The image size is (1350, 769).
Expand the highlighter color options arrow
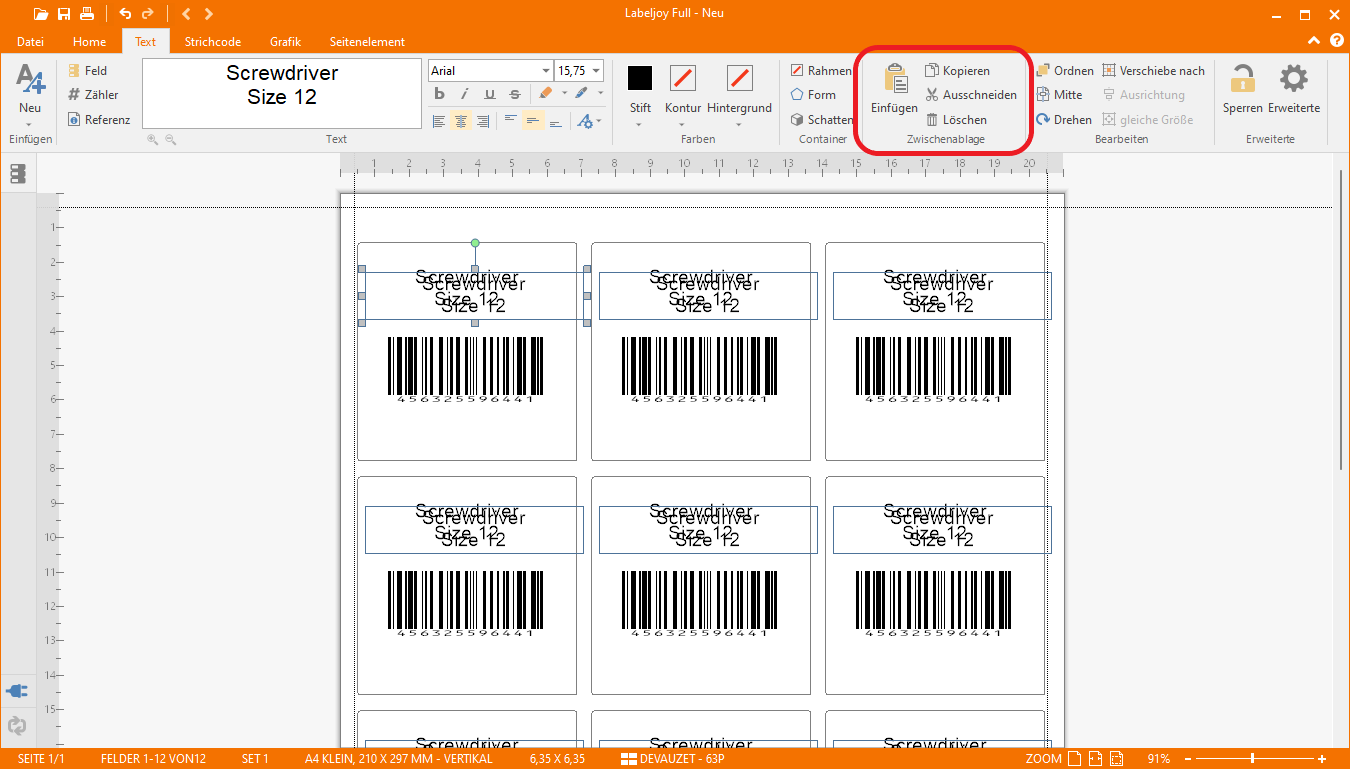click(x=564, y=94)
